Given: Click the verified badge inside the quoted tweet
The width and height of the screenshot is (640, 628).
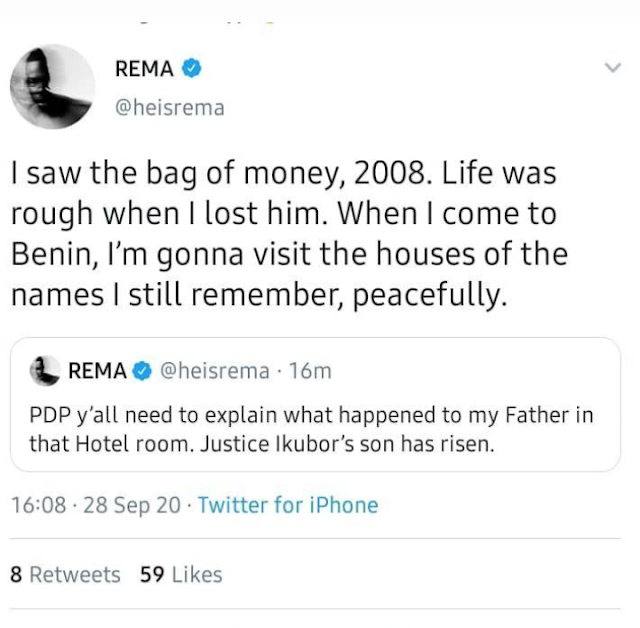Looking at the screenshot, I should (143, 372).
